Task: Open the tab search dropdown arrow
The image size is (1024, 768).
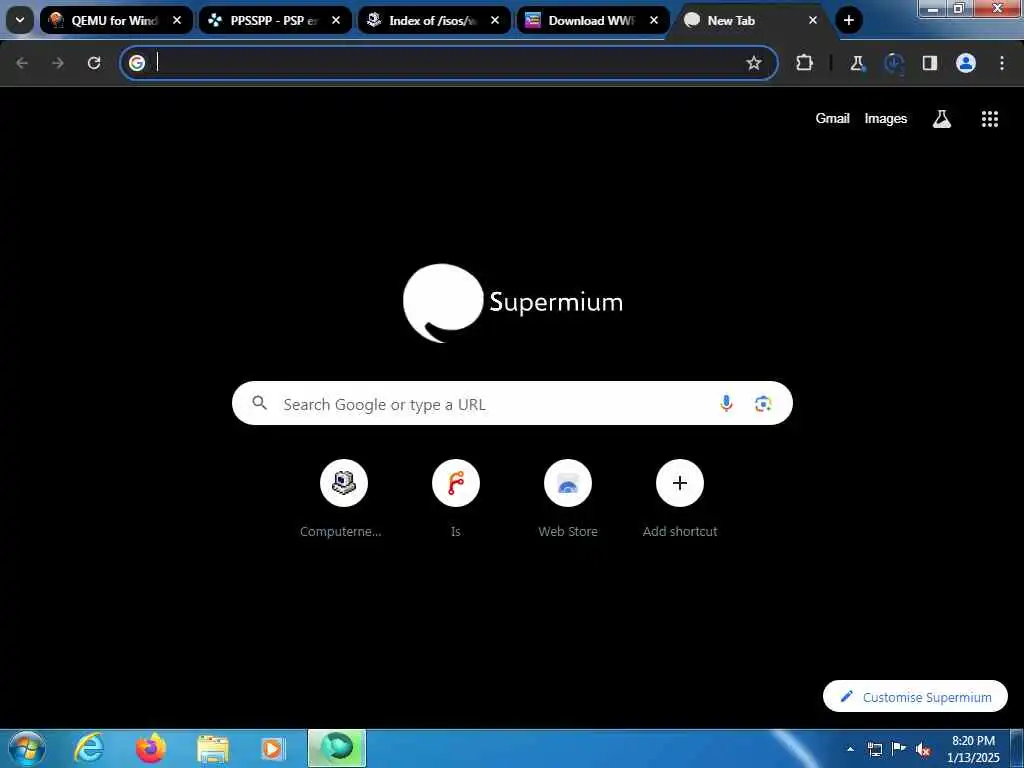Action: [x=20, y=20]
